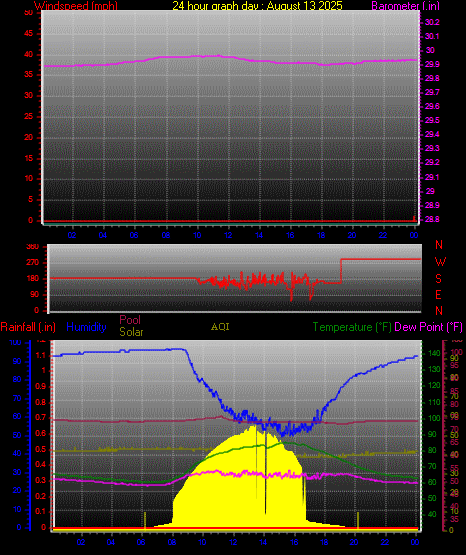The height and width of the screenshot is (555, 466).
Task: Select barometer axis value 29.1
Action: (432, 177)
